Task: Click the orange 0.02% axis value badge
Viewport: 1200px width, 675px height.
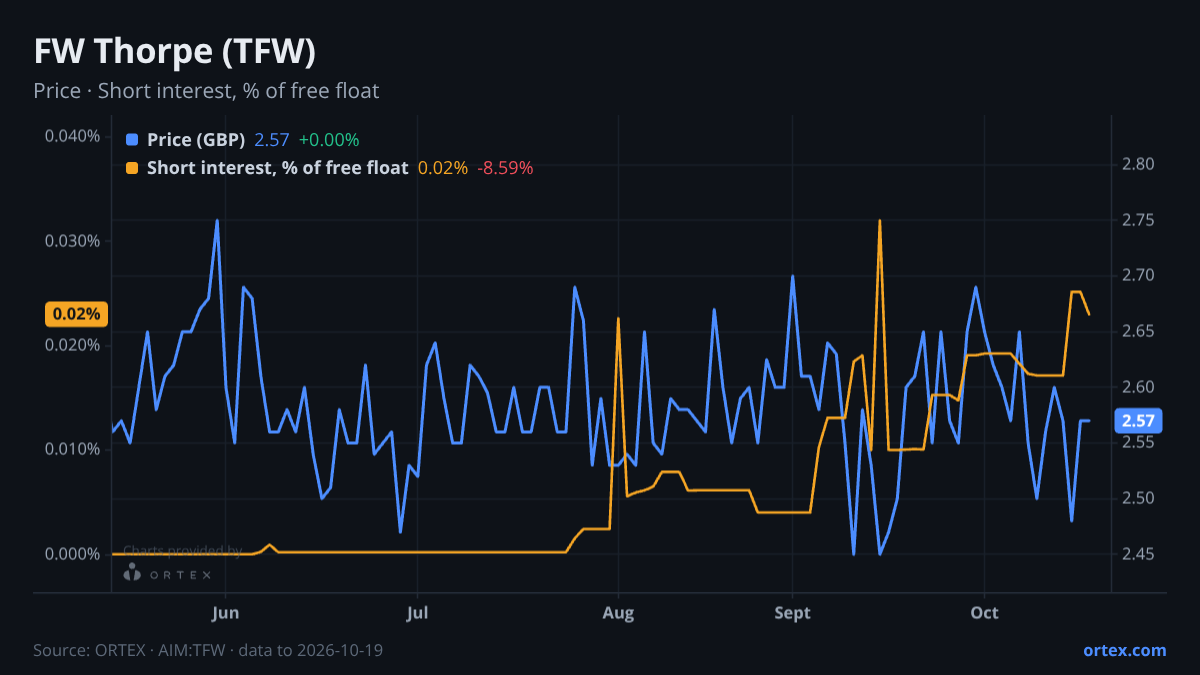Action: (76, 314)
